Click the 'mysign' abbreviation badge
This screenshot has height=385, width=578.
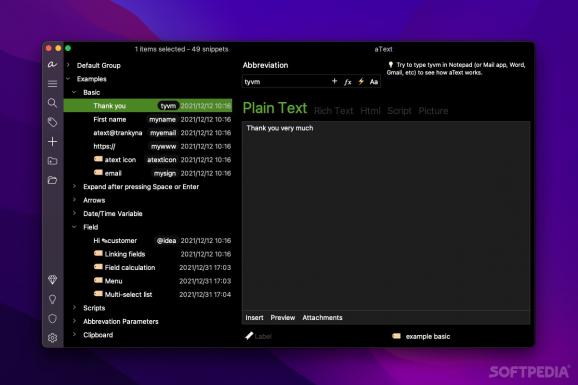click(165, 173)
